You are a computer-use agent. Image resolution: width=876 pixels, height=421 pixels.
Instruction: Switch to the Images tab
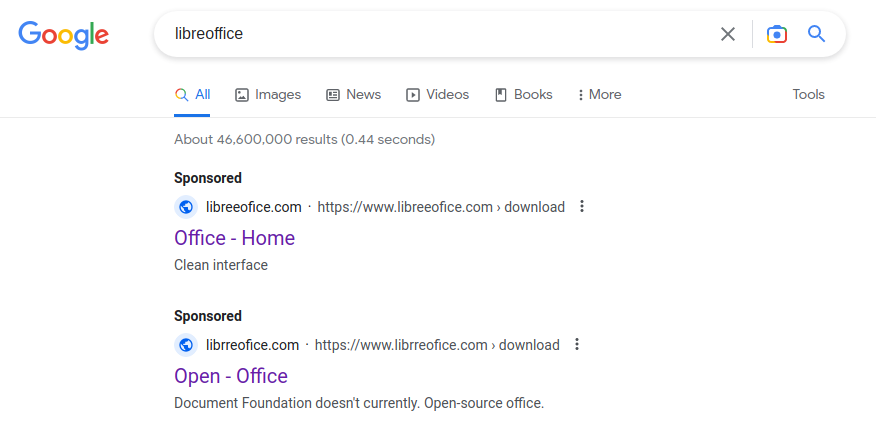(x=268, y=94)
